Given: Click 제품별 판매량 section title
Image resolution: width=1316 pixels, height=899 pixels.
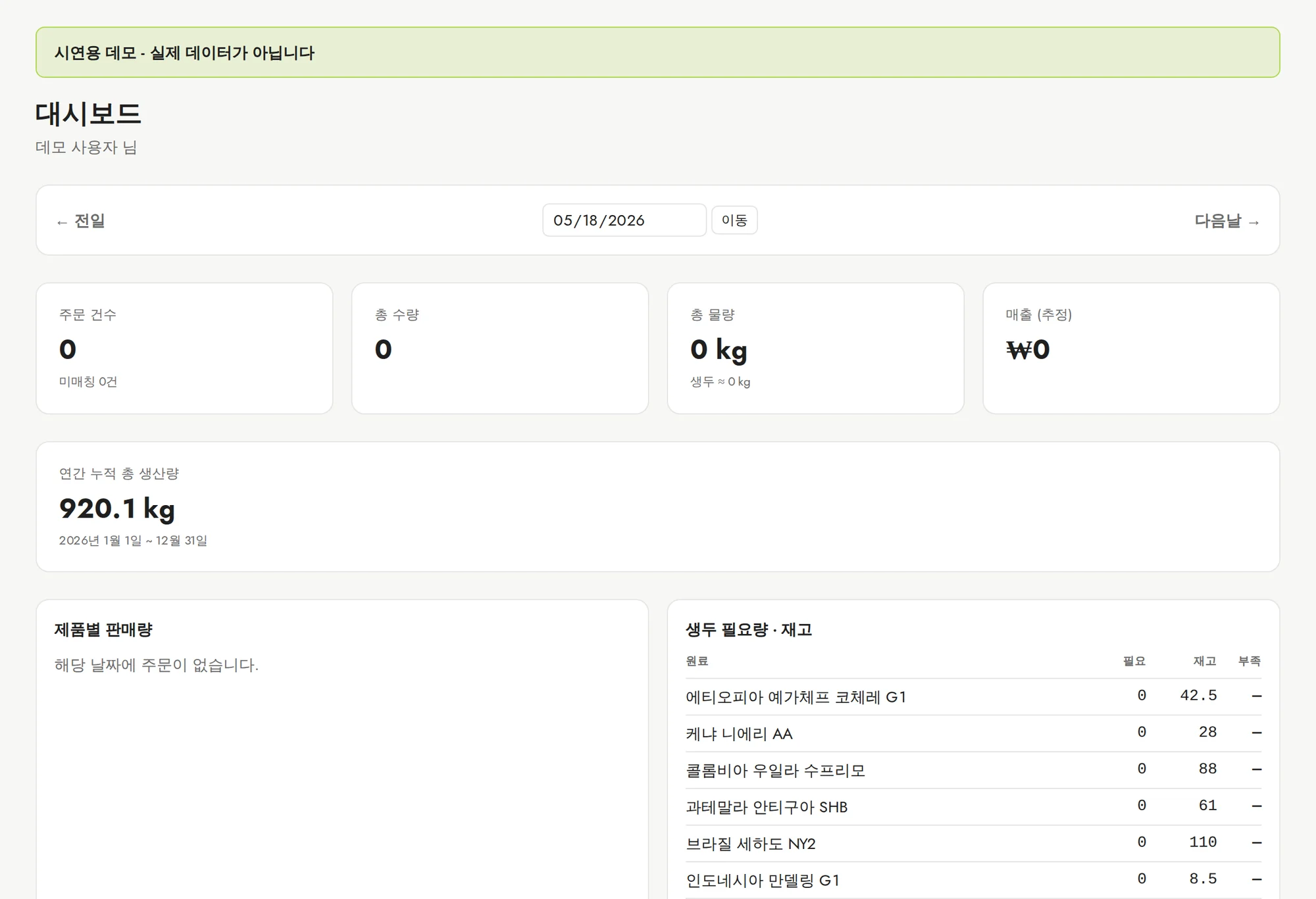Looking at the screenshot, I should point(103,630).
